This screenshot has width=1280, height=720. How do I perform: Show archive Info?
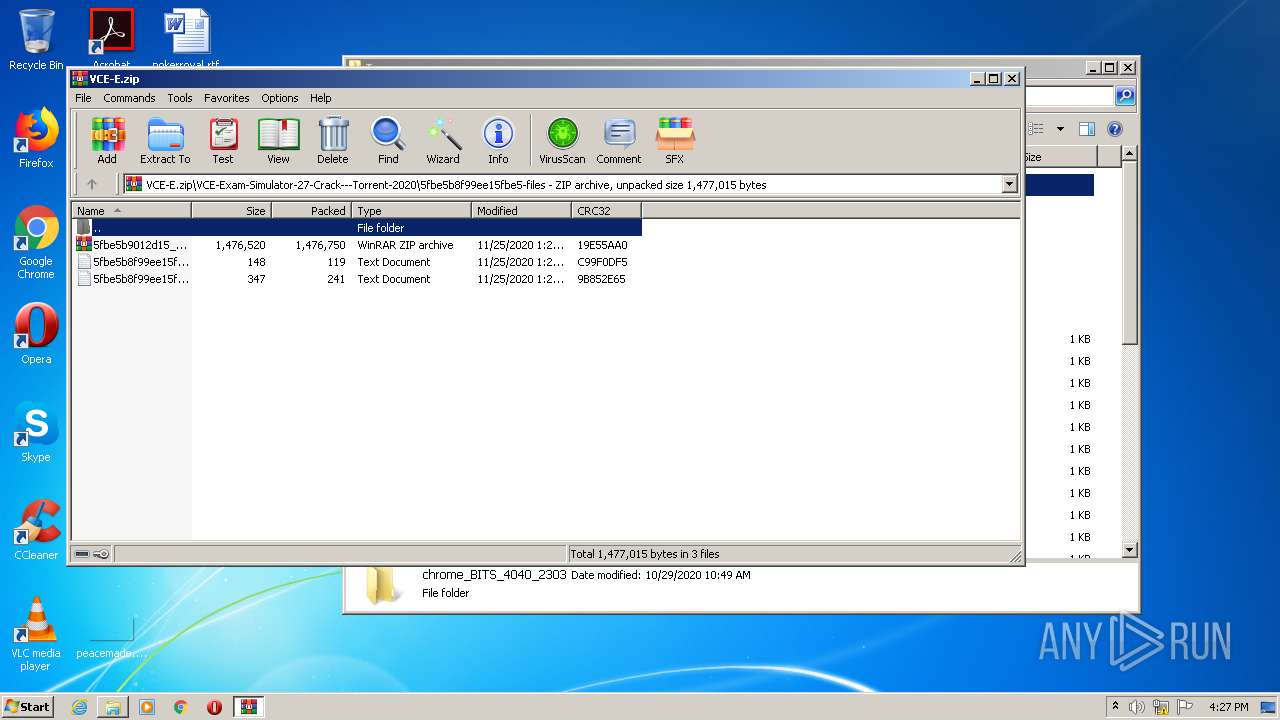498,140
